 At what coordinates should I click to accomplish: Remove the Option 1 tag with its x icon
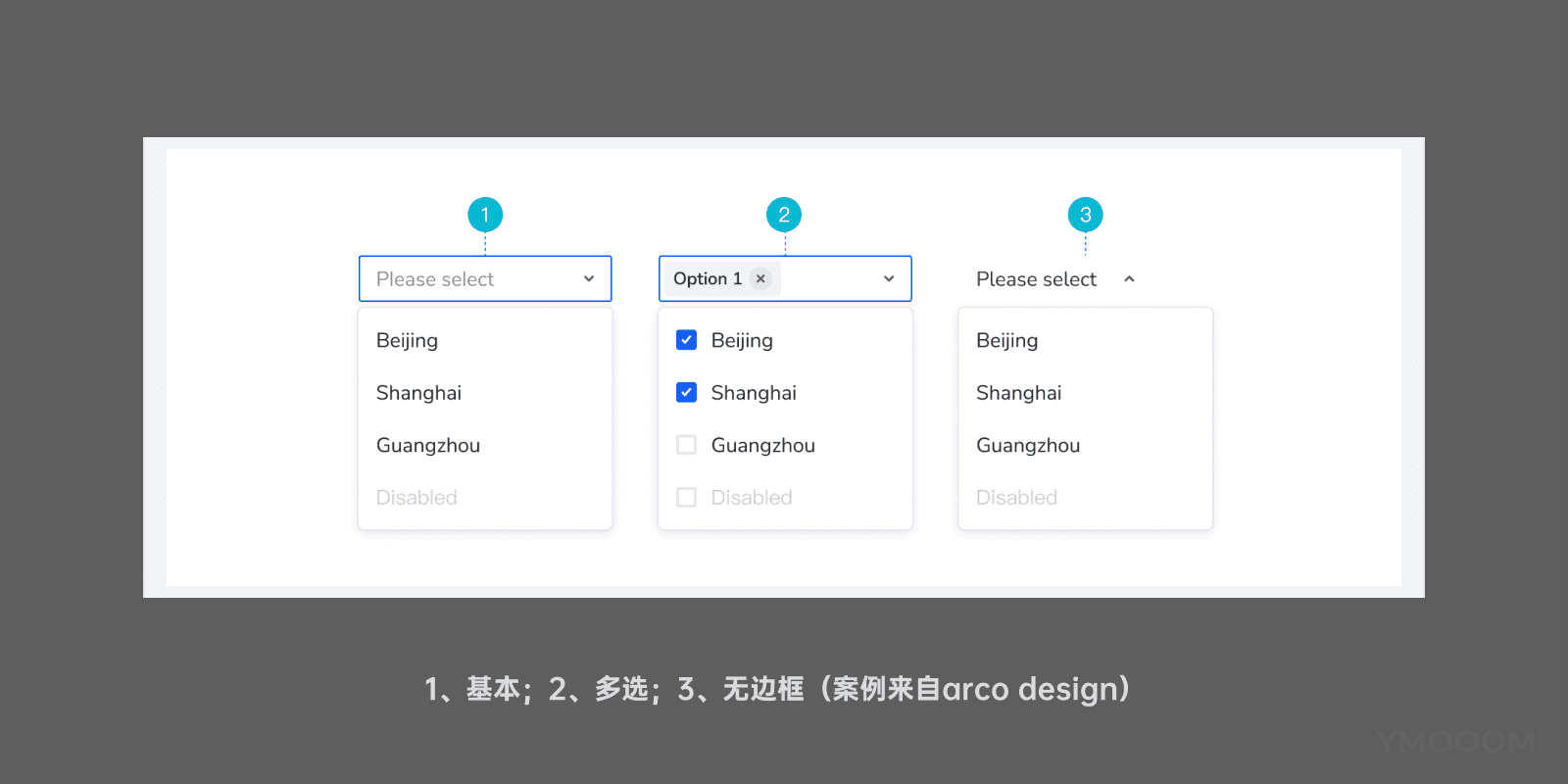(760, 279)
